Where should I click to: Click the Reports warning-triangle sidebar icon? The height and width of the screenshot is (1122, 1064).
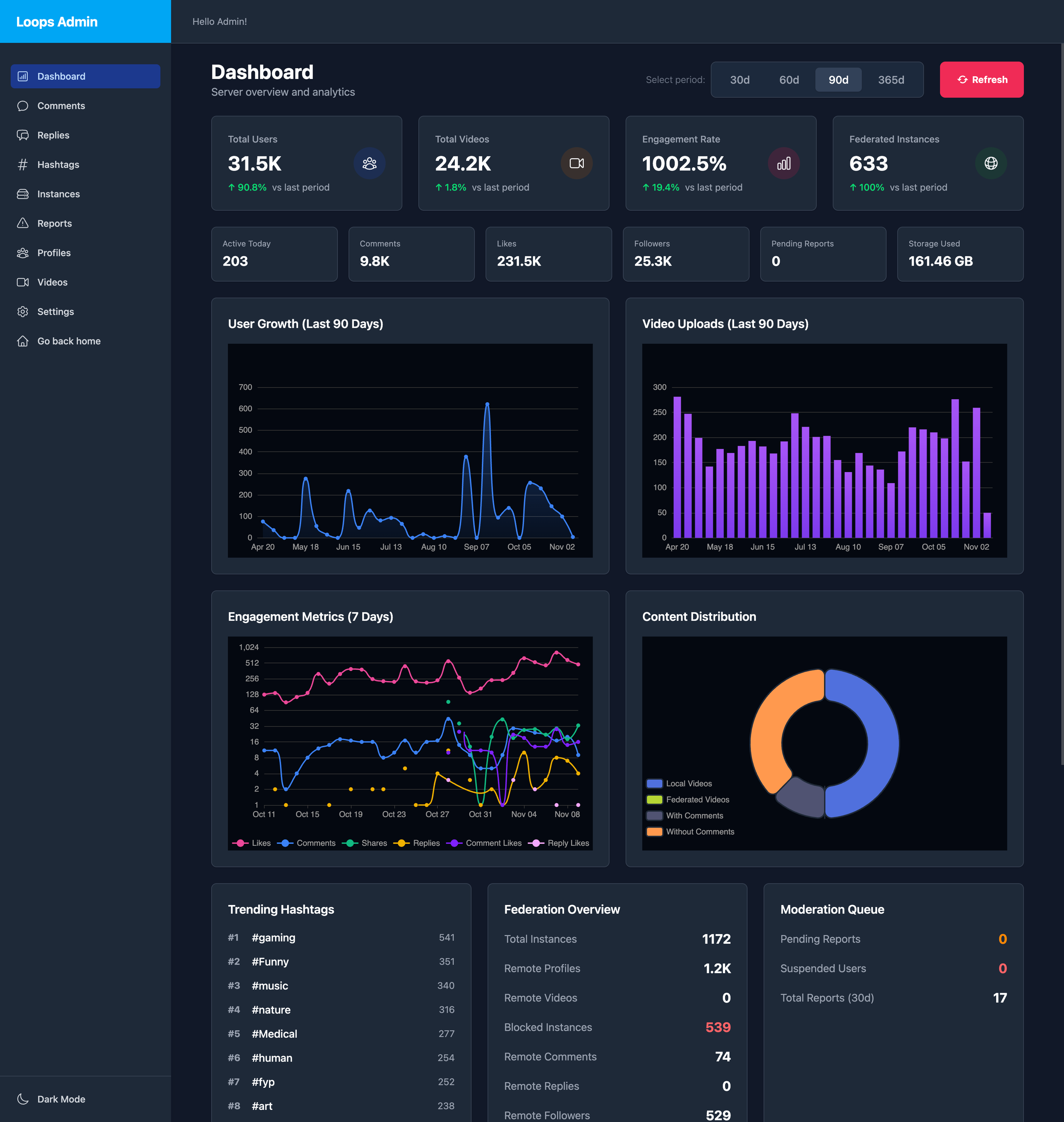[x=23, y=223]
